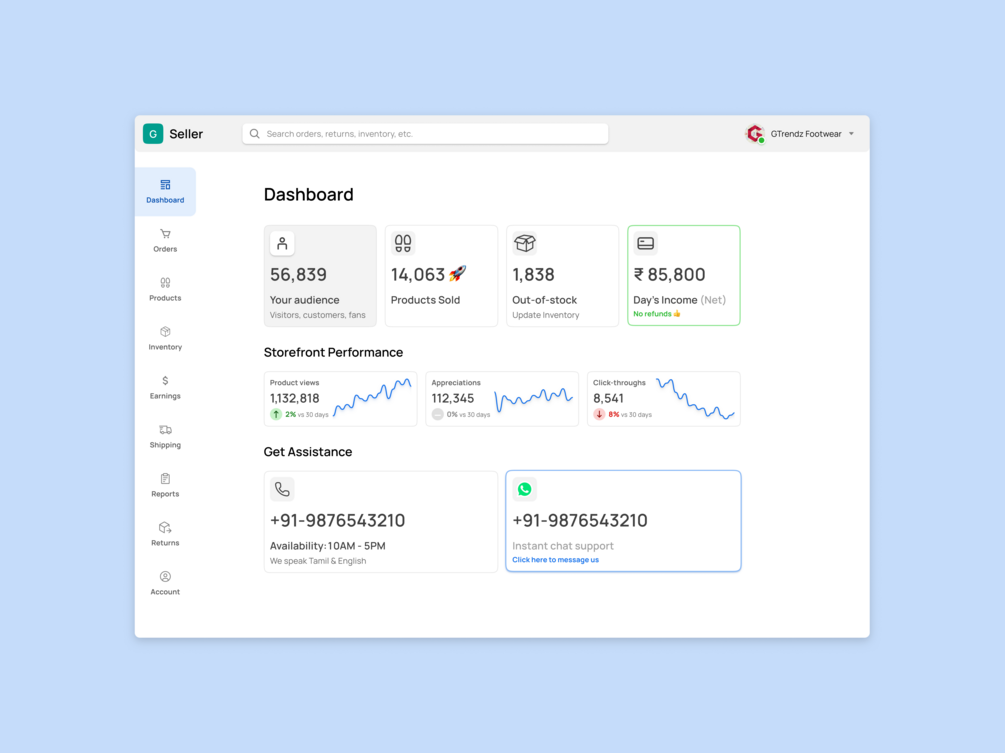The height and width of the screenshot is (753, 1005).
Task: Click the green G Seller logo
Action: pos(153,134)
